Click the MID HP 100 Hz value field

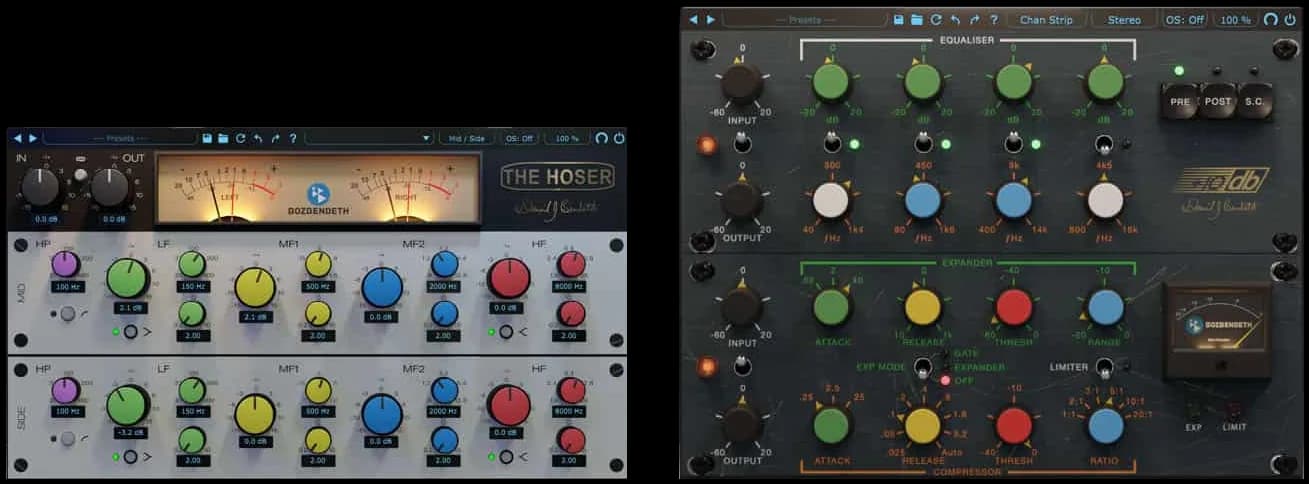(66, 288)
